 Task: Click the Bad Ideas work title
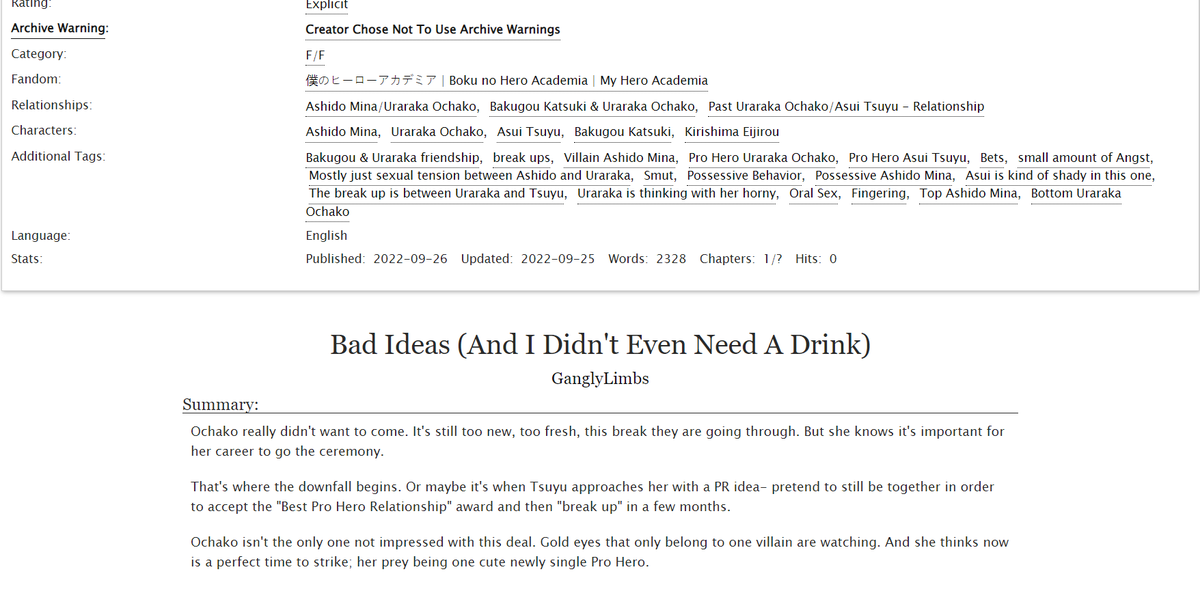600,345
